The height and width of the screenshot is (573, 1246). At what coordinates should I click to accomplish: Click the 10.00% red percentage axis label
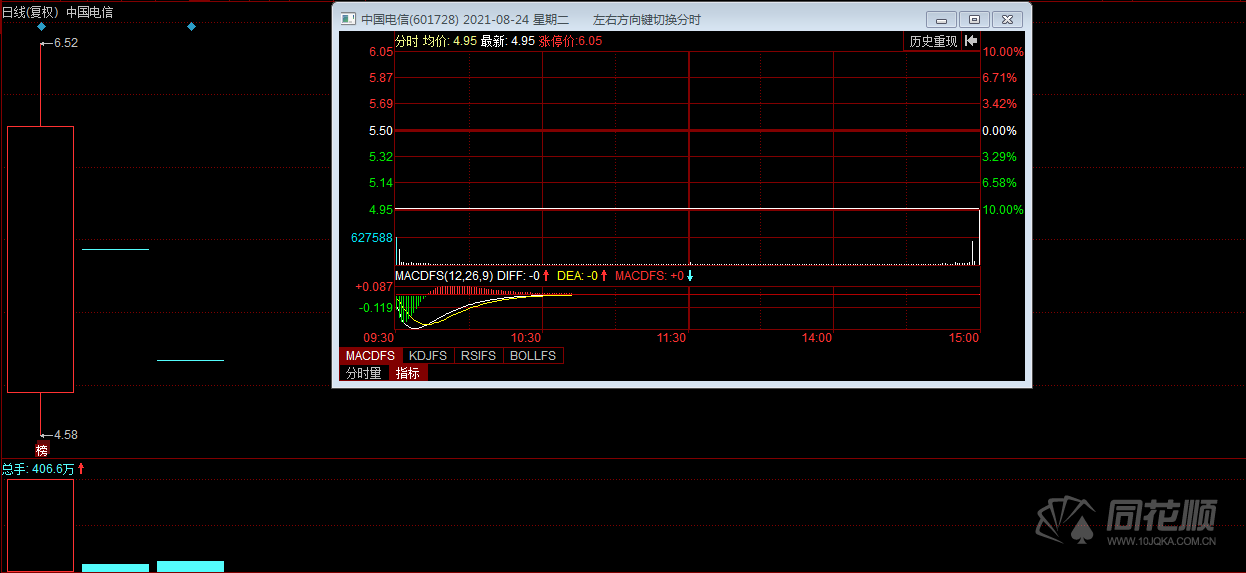pos(1003,52)
